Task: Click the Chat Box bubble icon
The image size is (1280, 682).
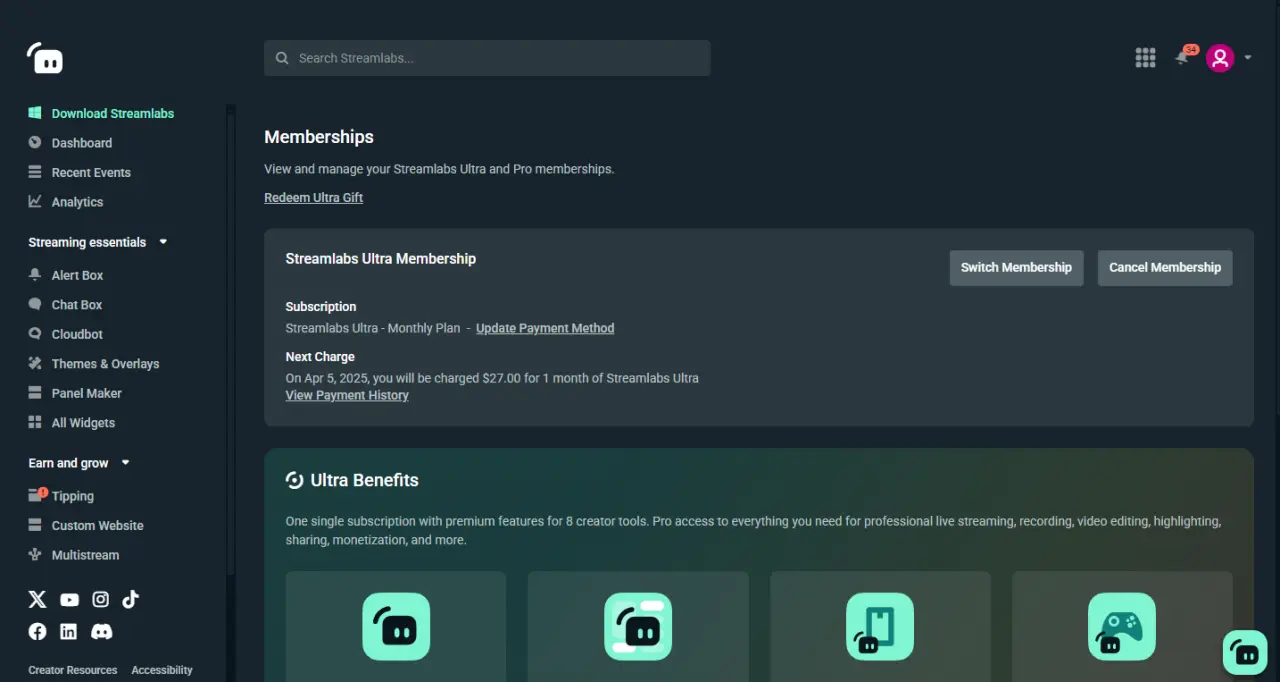Action: [x=35, y=304]
